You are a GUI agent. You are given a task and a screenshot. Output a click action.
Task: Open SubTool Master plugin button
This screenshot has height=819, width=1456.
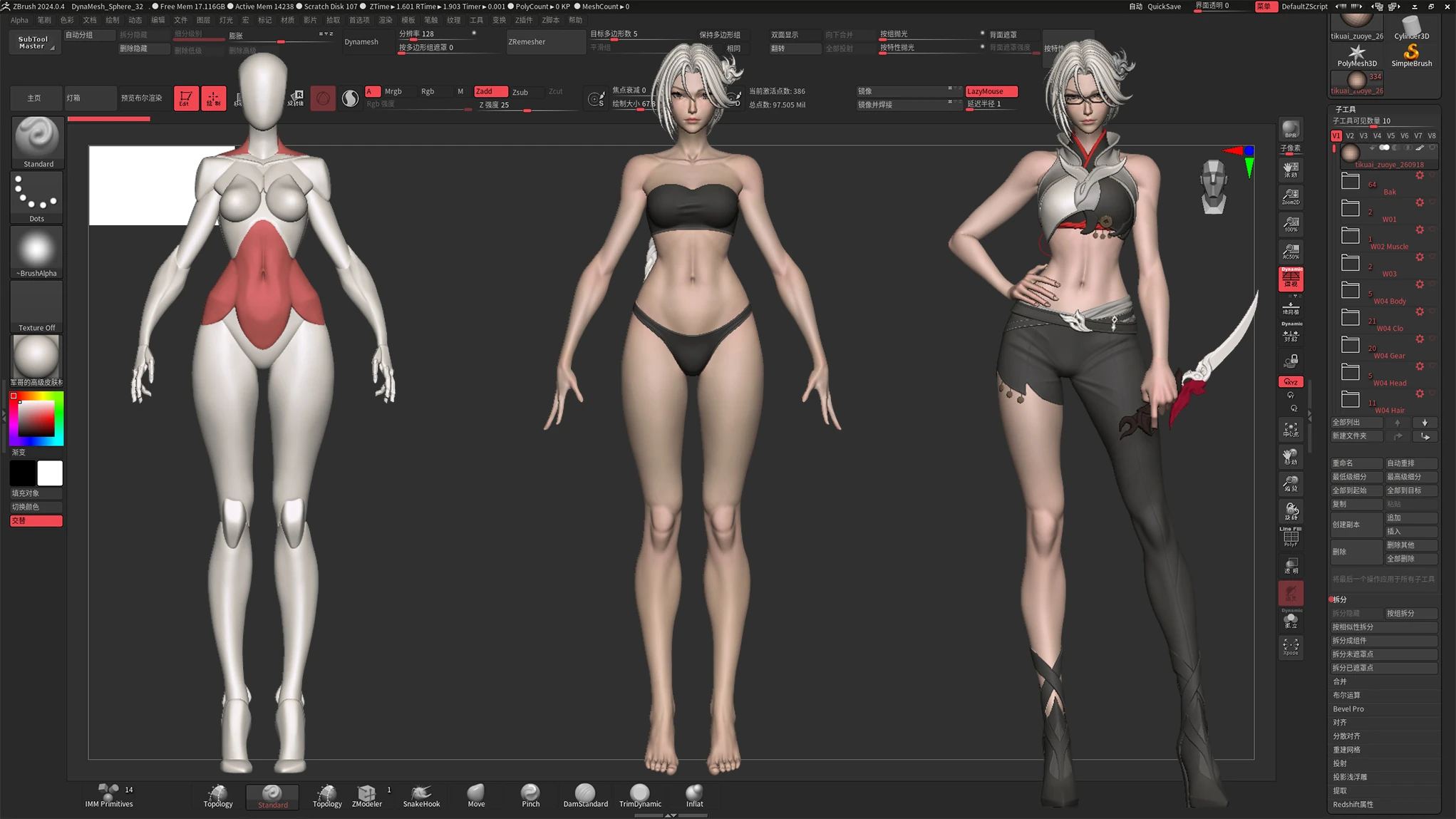[33, 43]
